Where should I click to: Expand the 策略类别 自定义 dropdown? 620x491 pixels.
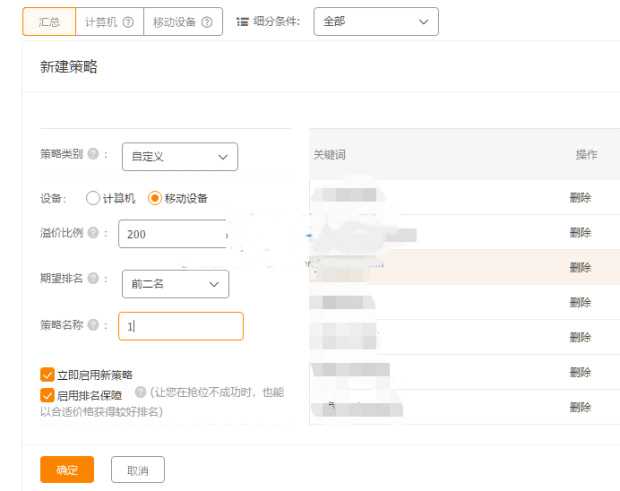click(179, 157)
